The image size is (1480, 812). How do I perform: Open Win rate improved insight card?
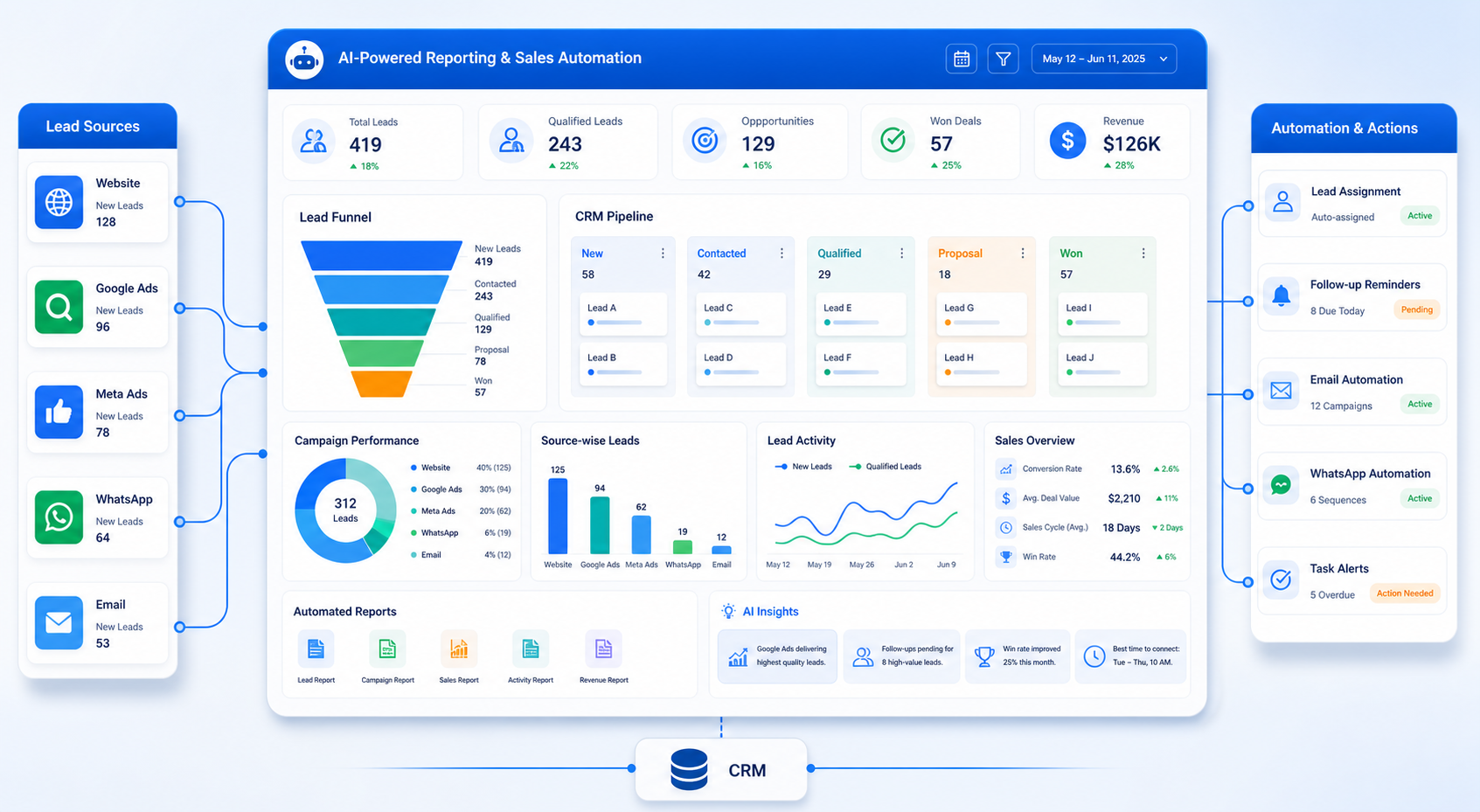pos(1018,656)
